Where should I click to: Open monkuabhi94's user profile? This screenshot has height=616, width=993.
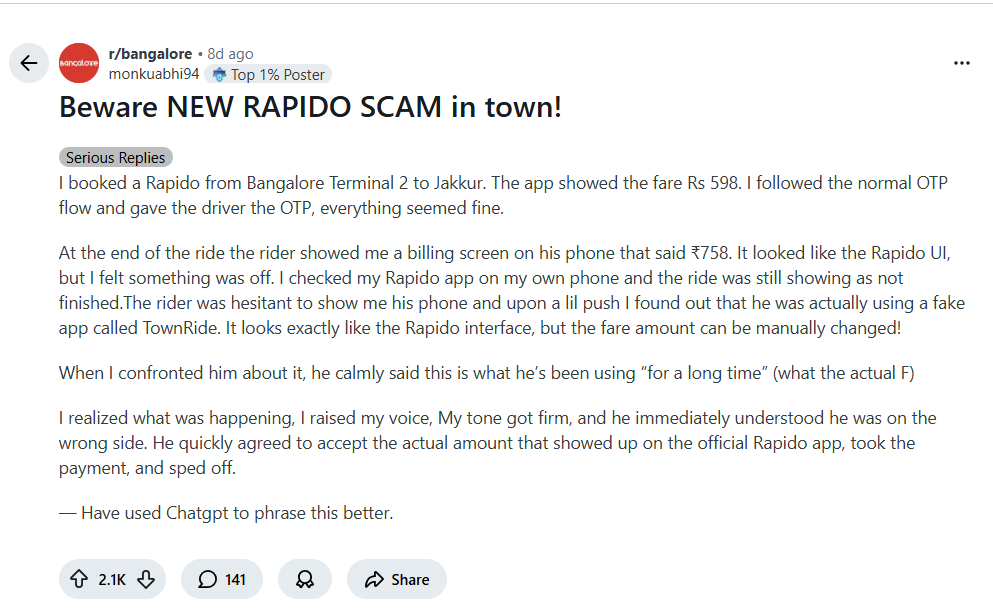pos(153,74)
